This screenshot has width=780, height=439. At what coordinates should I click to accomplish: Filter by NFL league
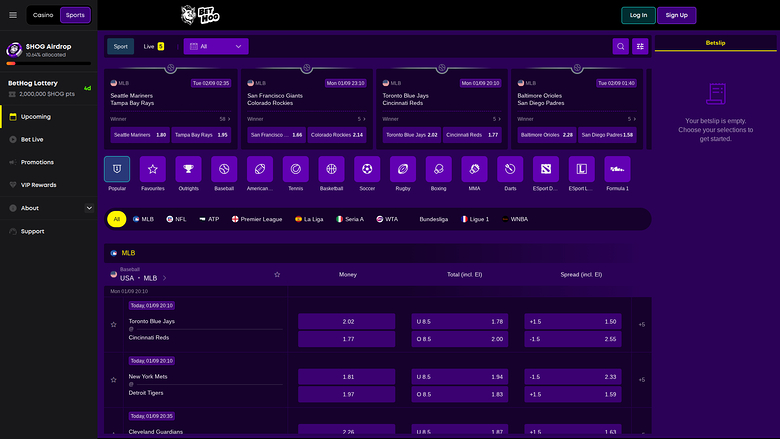tap(176, 219)
